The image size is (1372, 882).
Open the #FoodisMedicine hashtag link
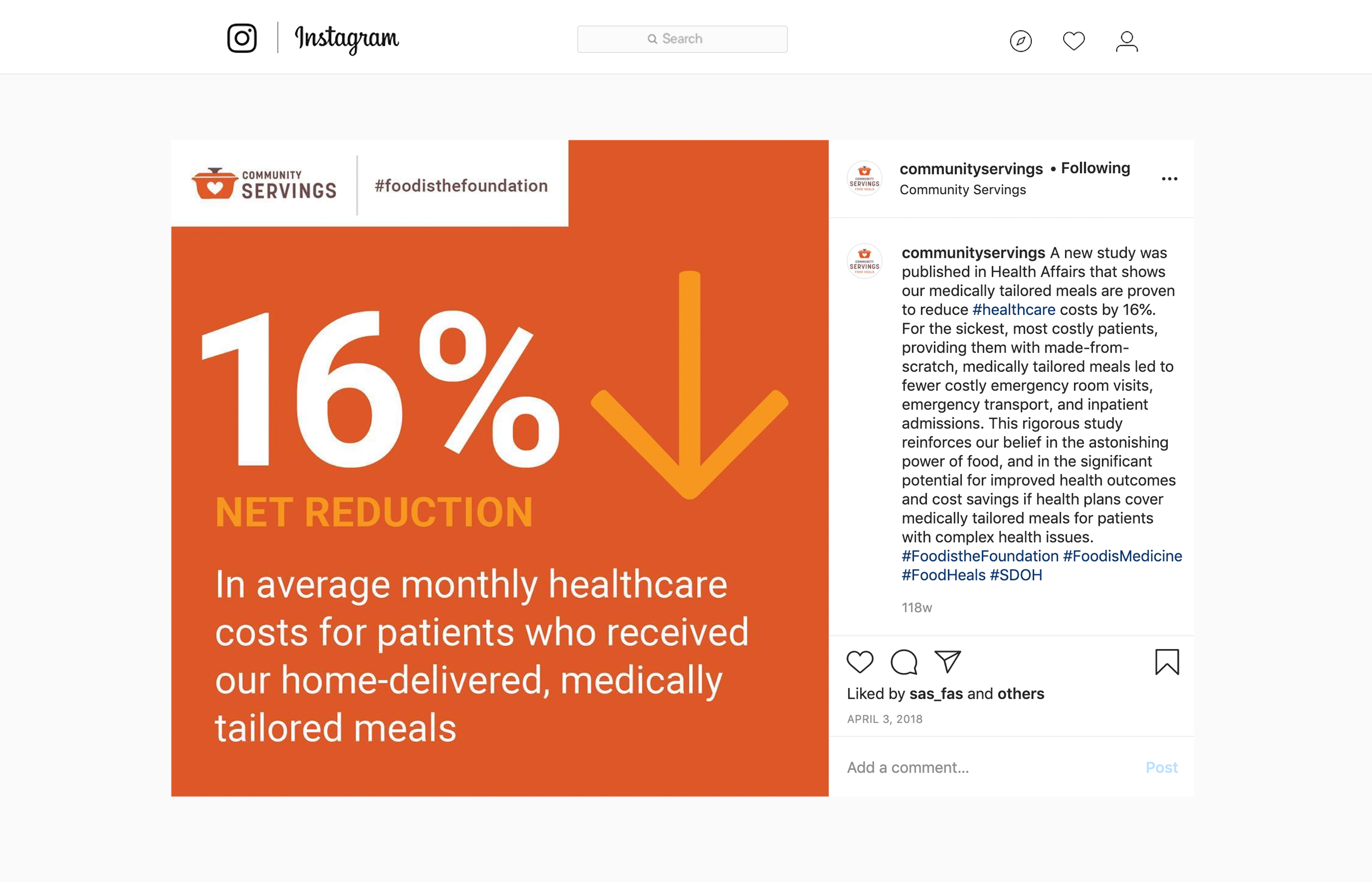(x=1122, y=556)
